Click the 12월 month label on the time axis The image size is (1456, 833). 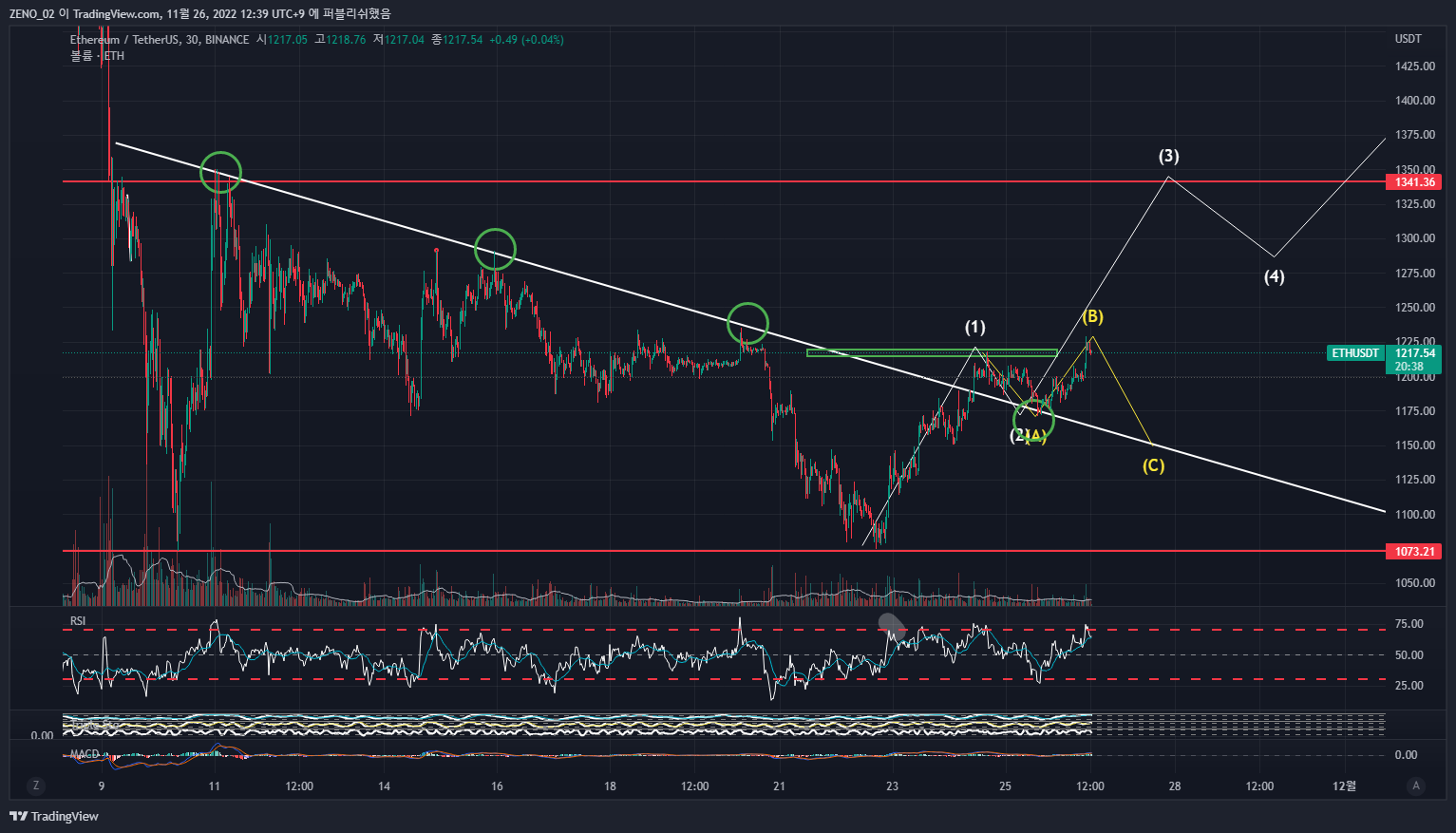[x=1345, y=786]
